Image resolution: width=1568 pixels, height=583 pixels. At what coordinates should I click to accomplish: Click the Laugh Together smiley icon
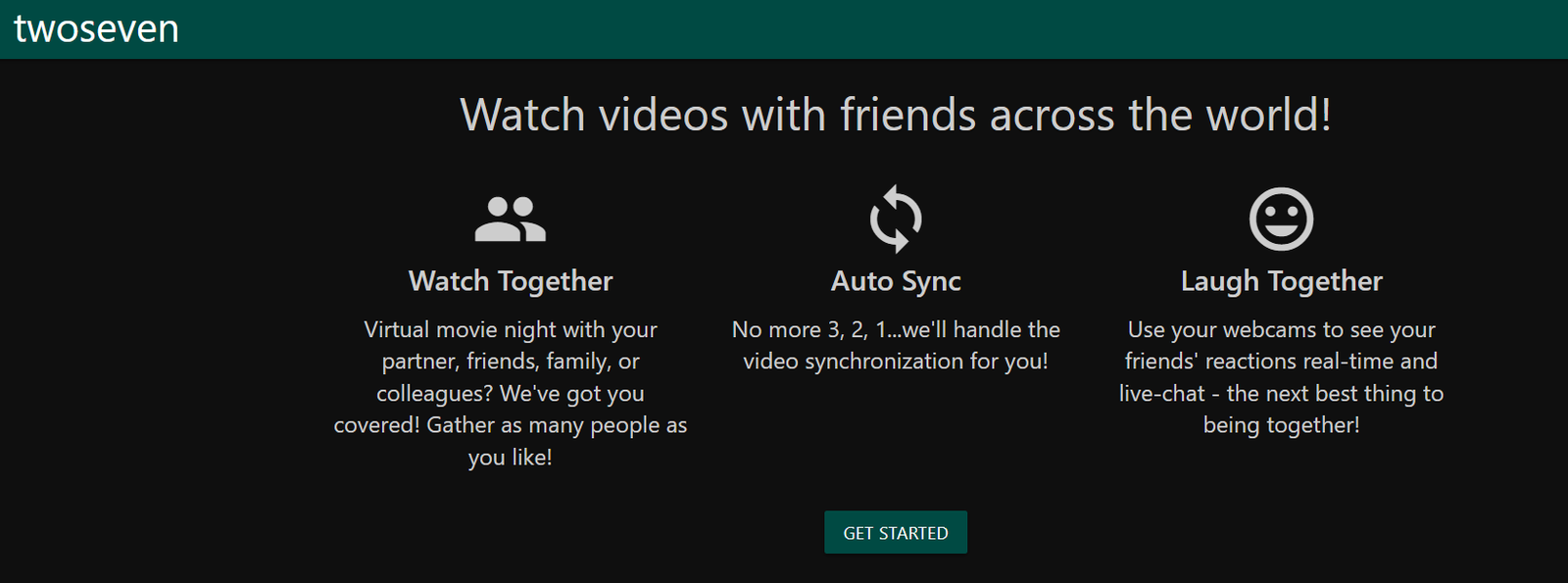pos(1281,219)
